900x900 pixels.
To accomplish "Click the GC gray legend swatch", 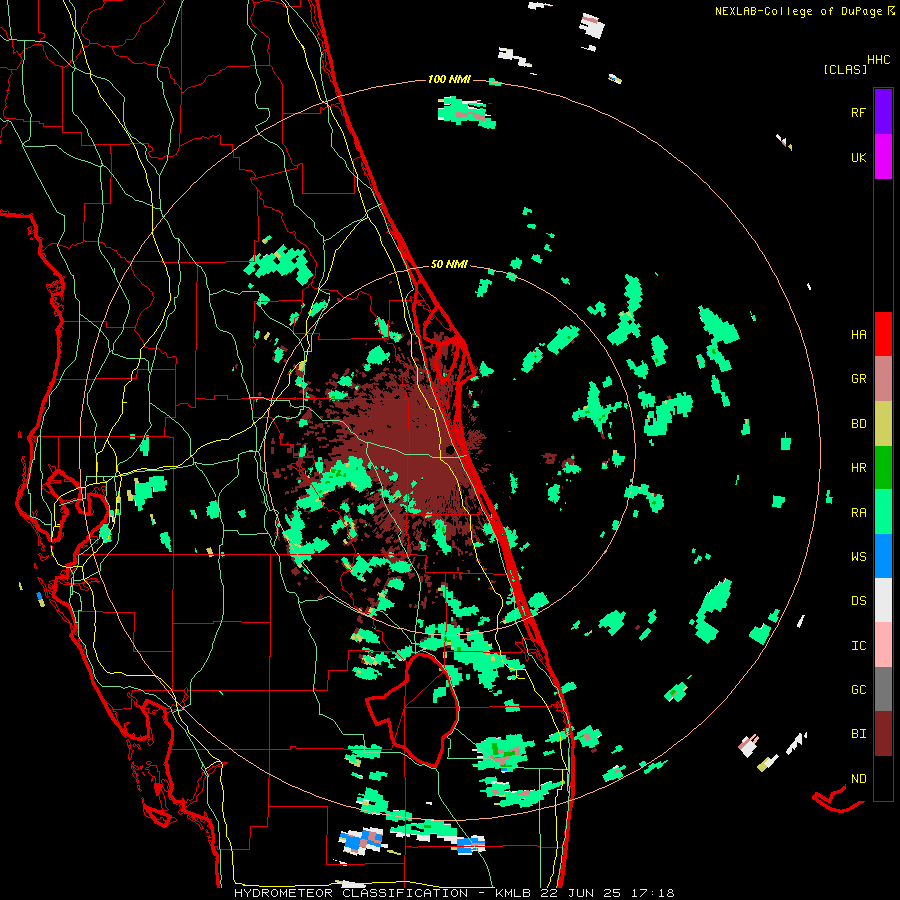I will 883,689.
